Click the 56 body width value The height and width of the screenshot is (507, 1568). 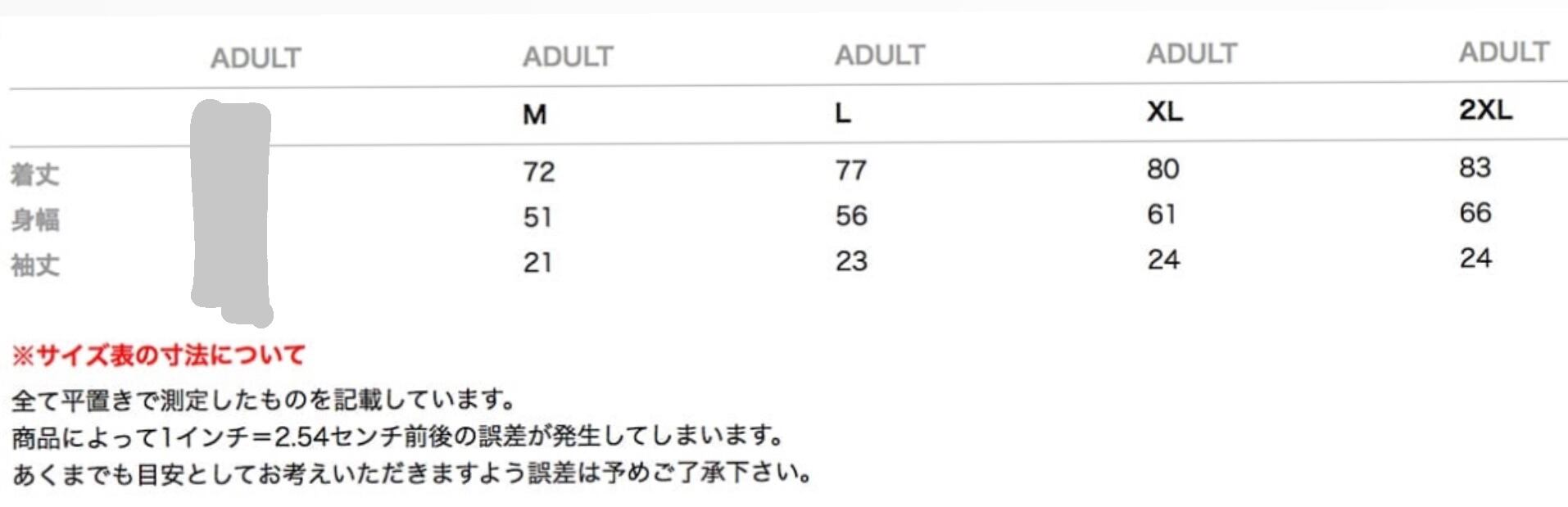(x=850, y=215)
